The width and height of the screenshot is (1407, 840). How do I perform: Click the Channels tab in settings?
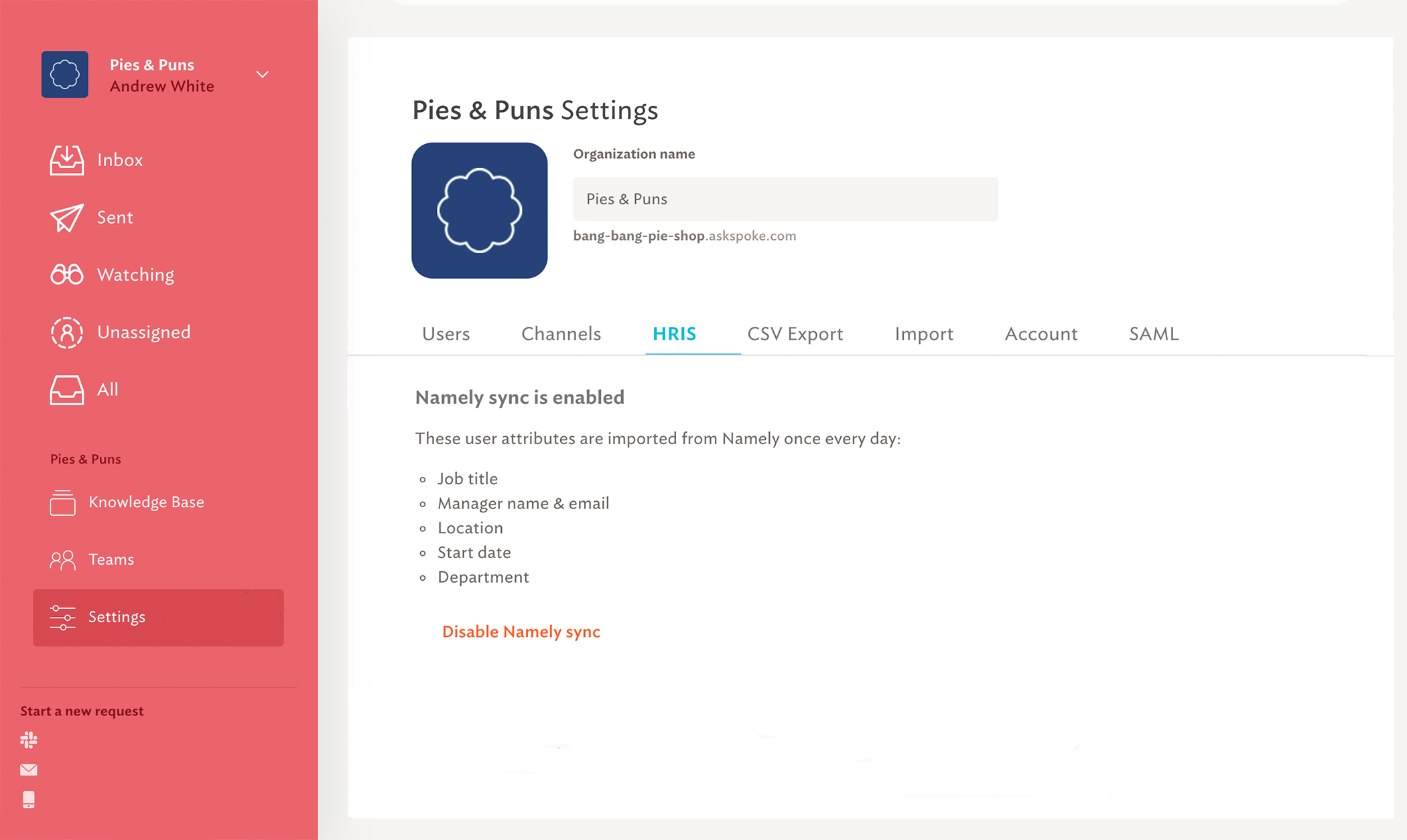pyautogui.click(x=561, y=333)
